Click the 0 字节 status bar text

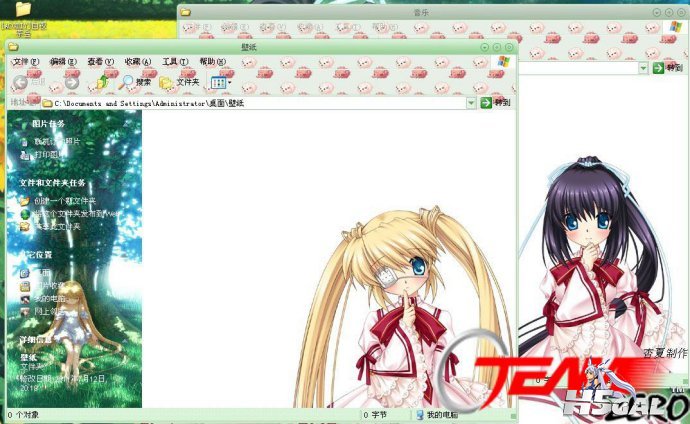[x=375, y=415]
